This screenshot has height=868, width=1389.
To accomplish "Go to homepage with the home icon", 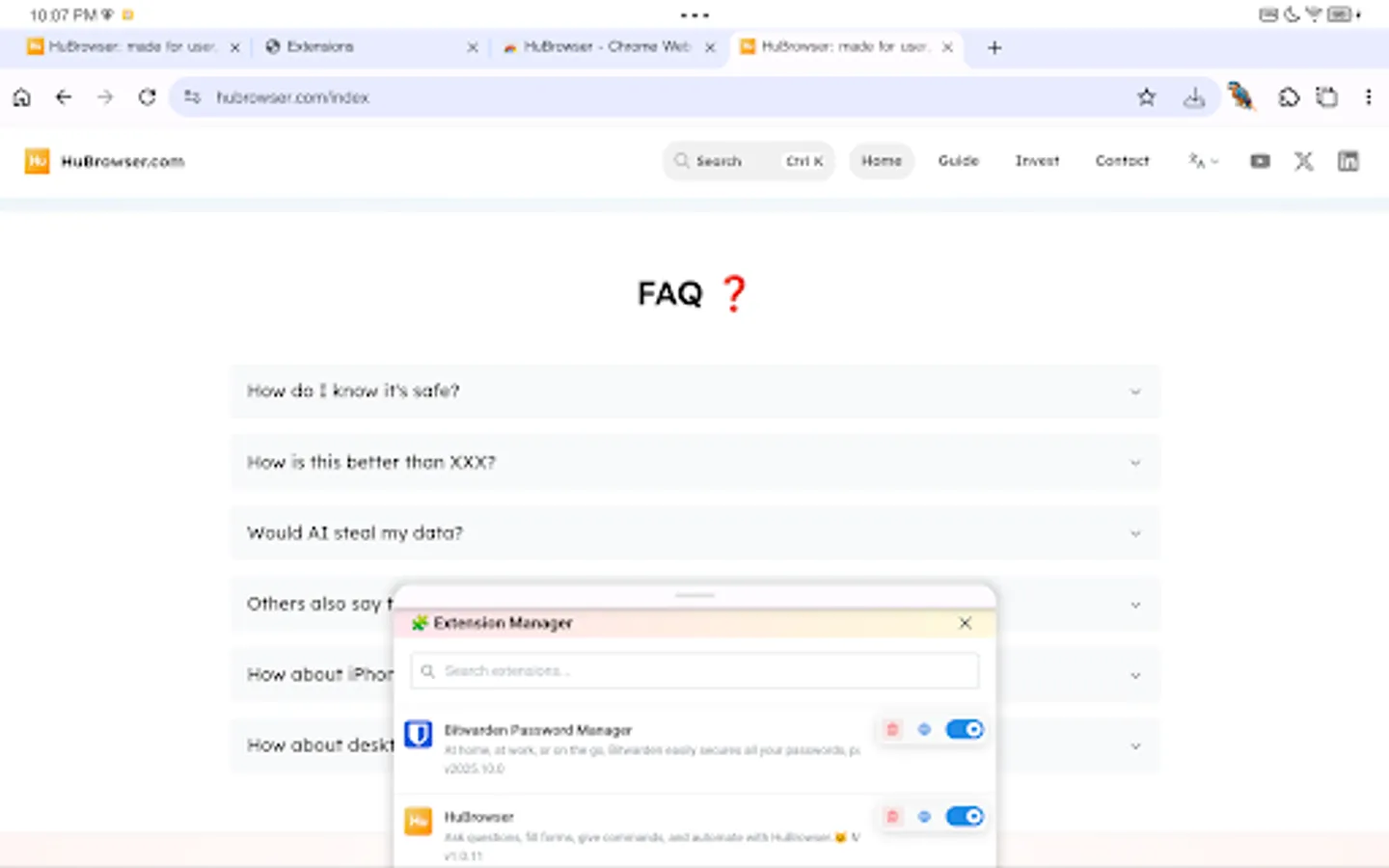I will pyautogui.click(x=21, y=96).
